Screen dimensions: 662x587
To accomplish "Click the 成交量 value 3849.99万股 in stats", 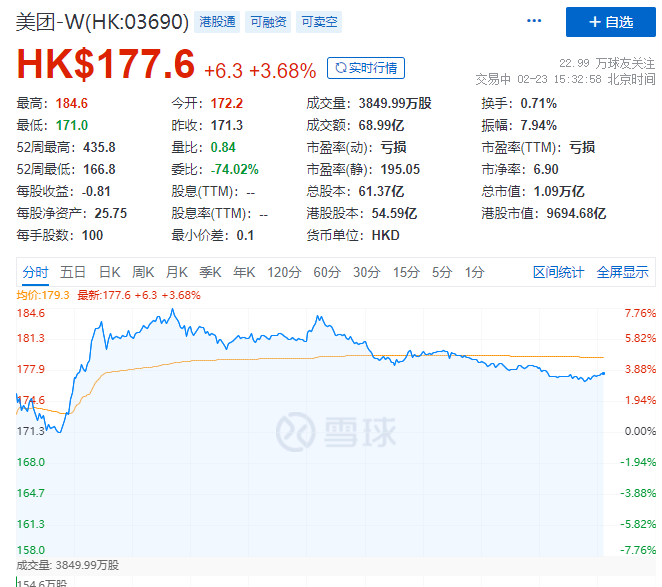I will (395, 103).
